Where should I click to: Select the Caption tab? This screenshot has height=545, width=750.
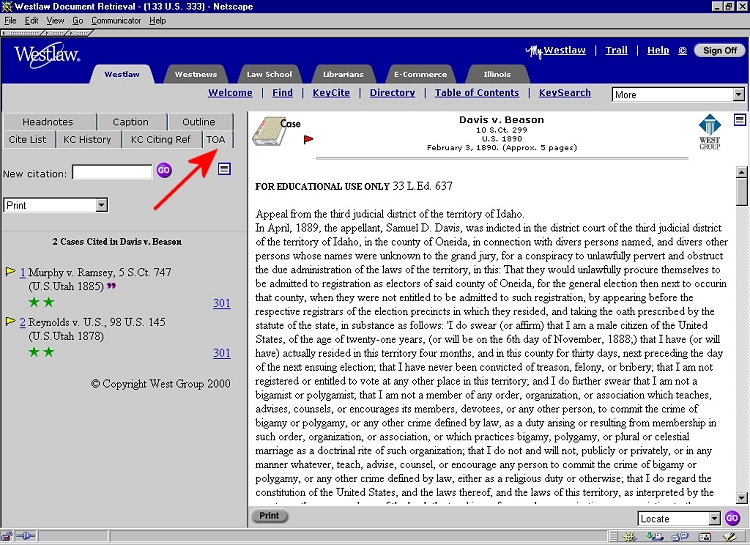point(131,122)
